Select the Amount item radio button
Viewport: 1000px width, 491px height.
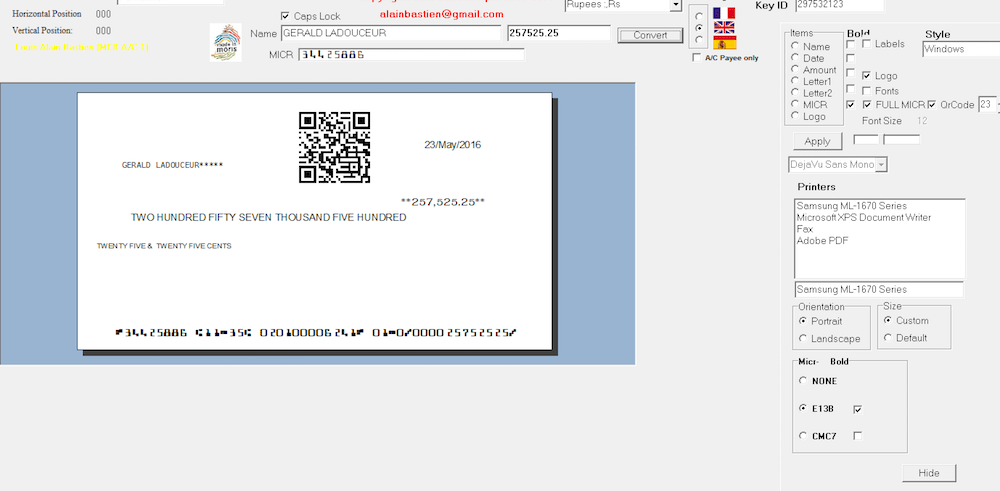[x=795, y=69]
